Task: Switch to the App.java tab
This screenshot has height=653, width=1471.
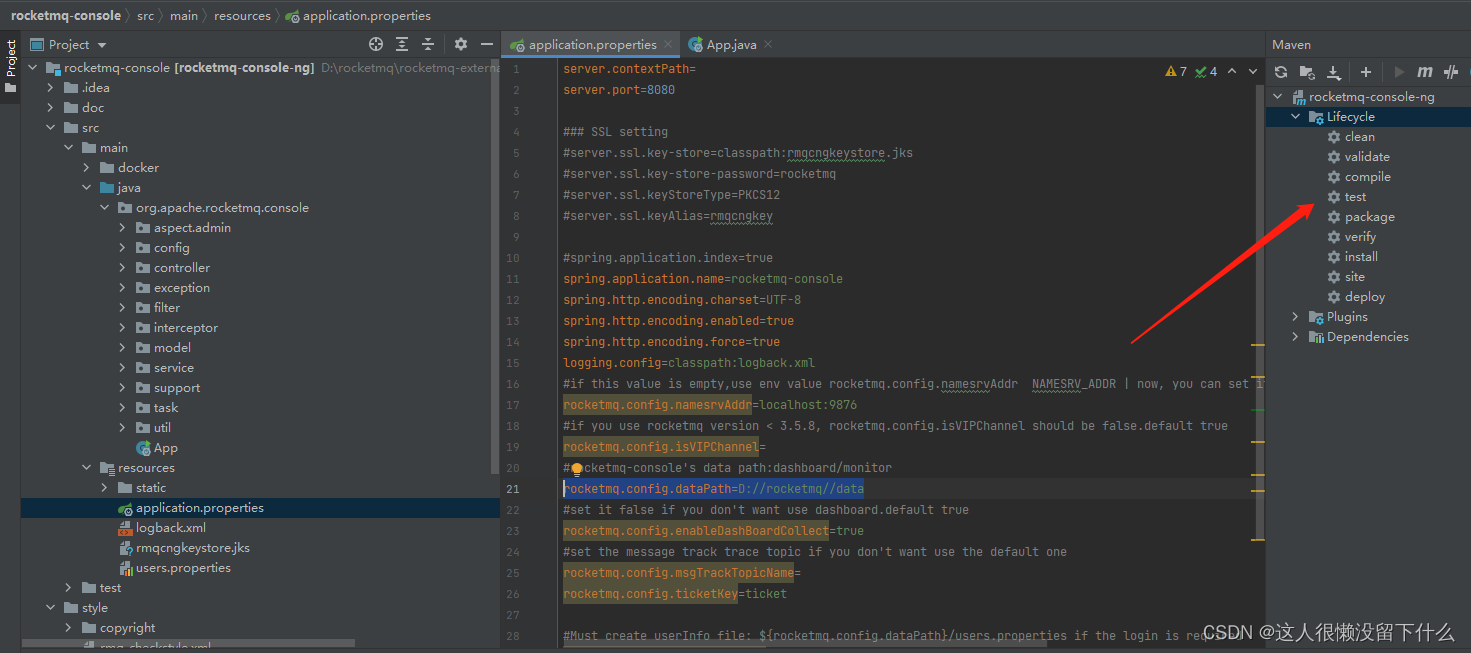Action: pyautogui.click(x=730, y=44)
